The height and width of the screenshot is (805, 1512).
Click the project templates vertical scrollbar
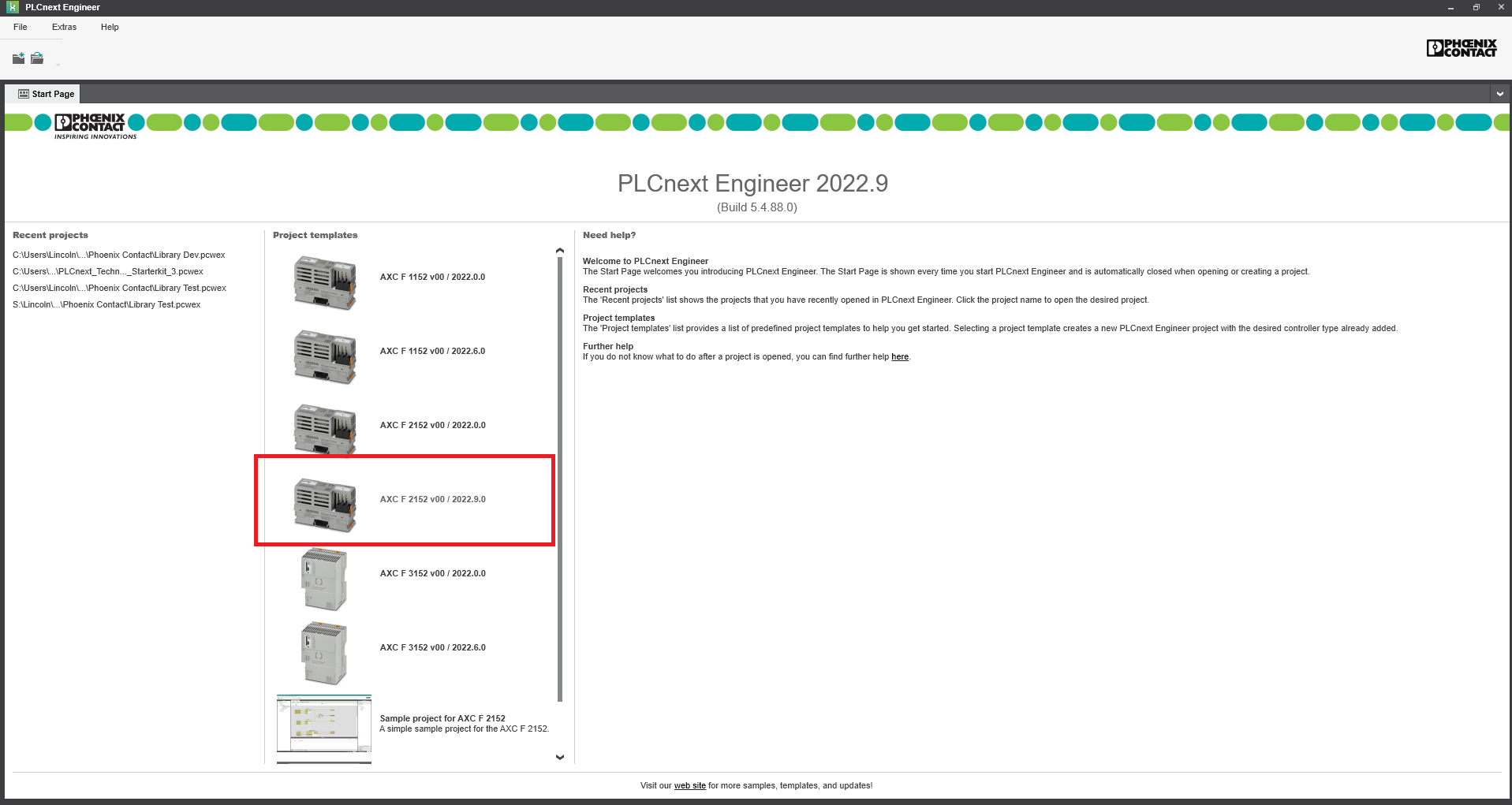(x=560, y=473)
